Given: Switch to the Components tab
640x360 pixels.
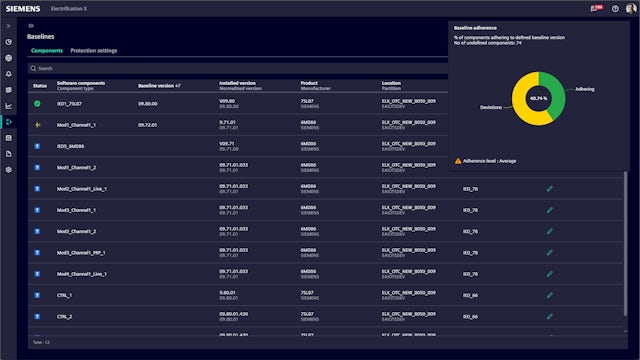Looking at the screenshot, I should point(47,51).
